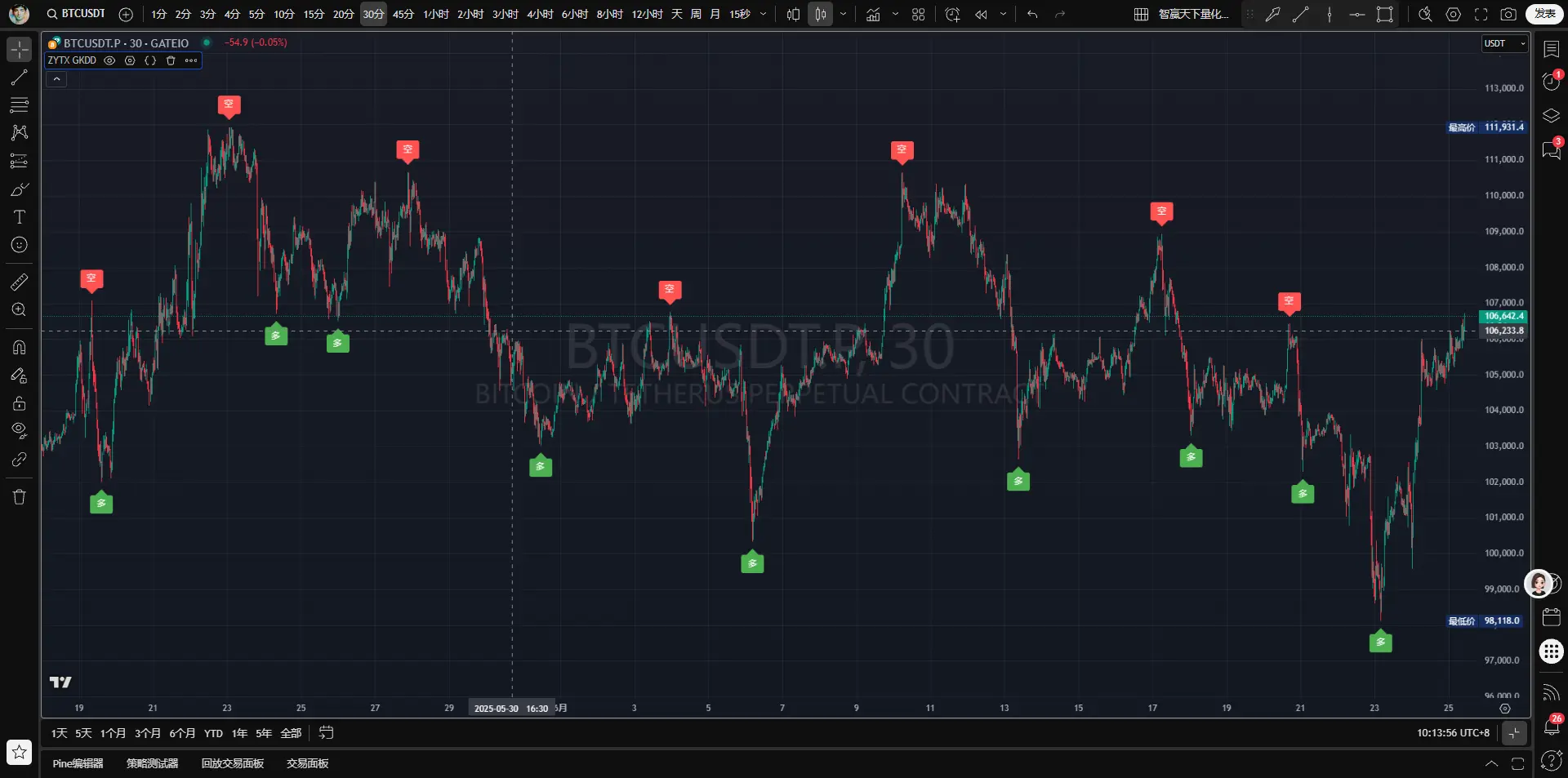Select the Text annotation tool
1568x778 pixels.
[20, 217]
